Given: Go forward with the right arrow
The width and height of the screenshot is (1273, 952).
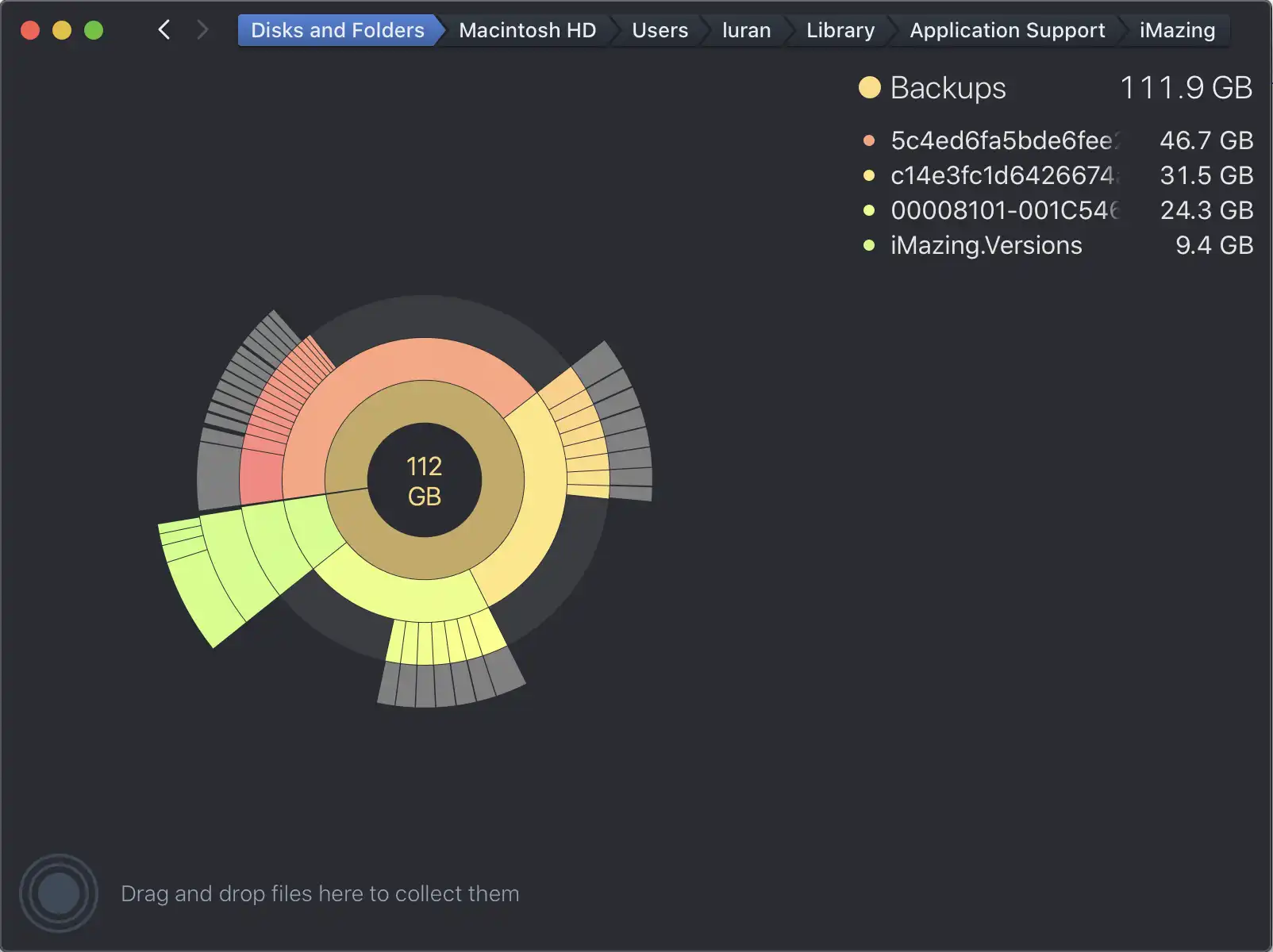Looking at the screenshot, I should pos(203,30).
